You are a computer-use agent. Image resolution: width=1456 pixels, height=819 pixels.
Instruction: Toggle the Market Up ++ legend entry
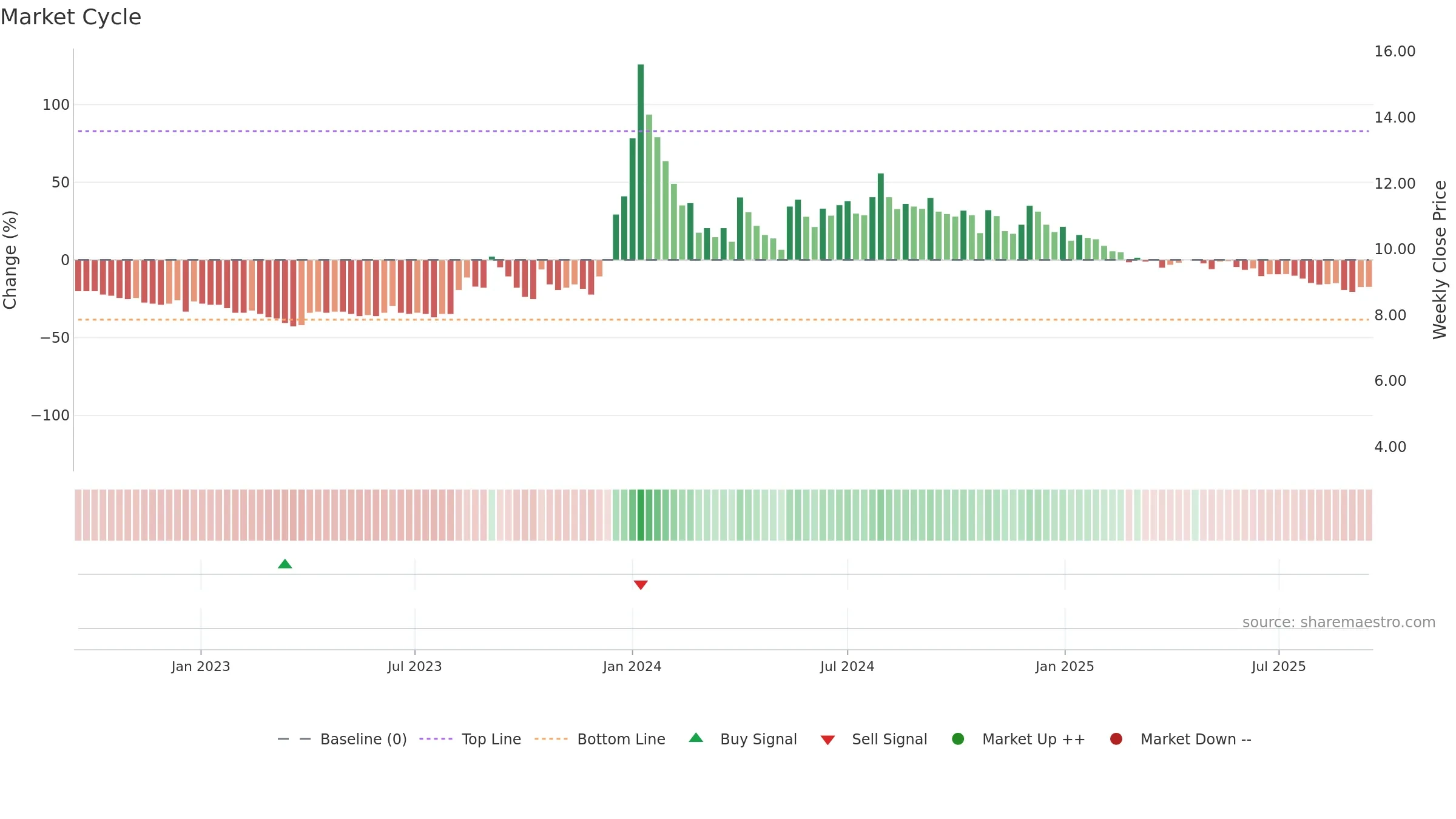pos(1018,739)
